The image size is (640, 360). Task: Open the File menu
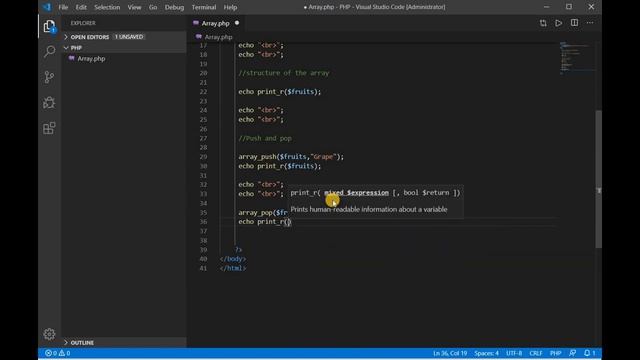tap(63, 7)
